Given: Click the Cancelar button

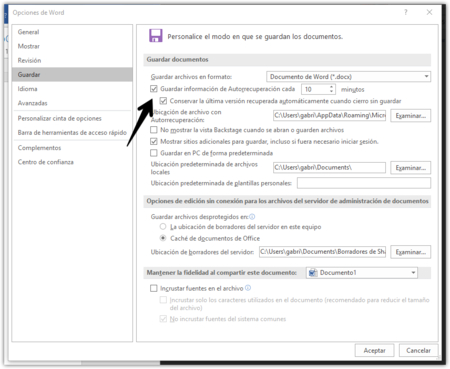Looking at the screenshot, I should (418, 350).
